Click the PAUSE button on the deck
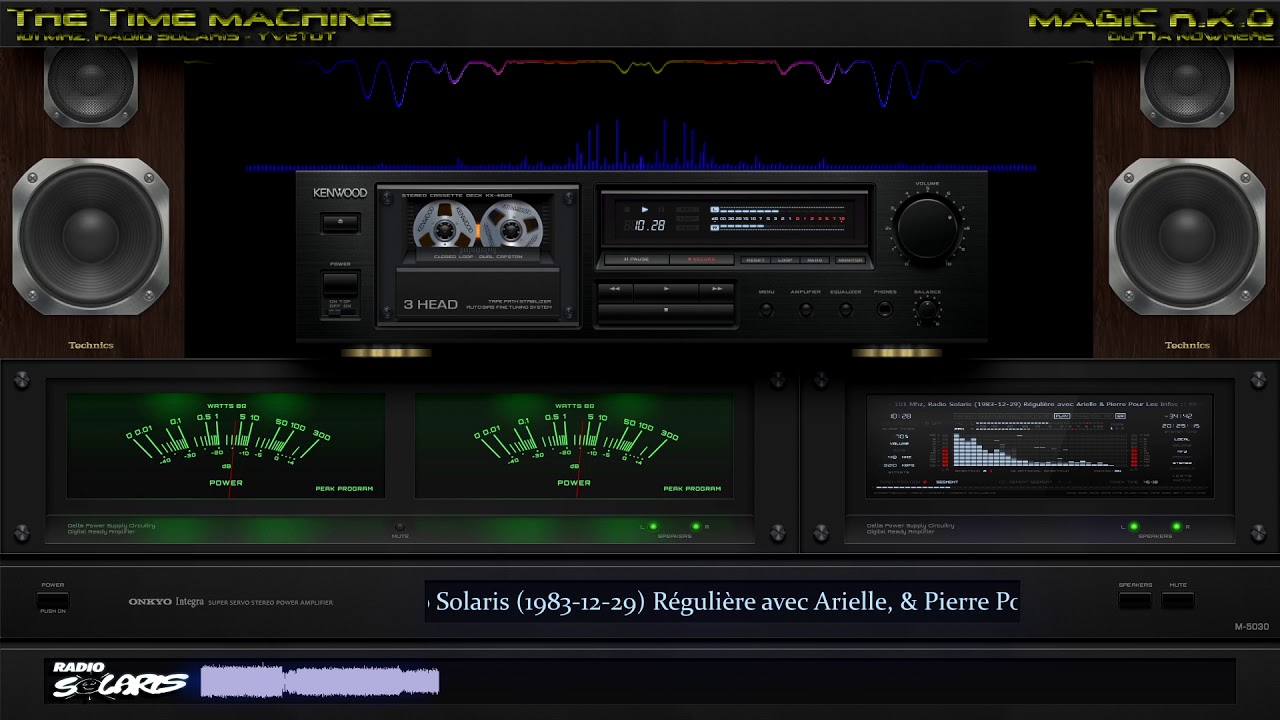Viewport: 1280px width, 720px height. 636,260
